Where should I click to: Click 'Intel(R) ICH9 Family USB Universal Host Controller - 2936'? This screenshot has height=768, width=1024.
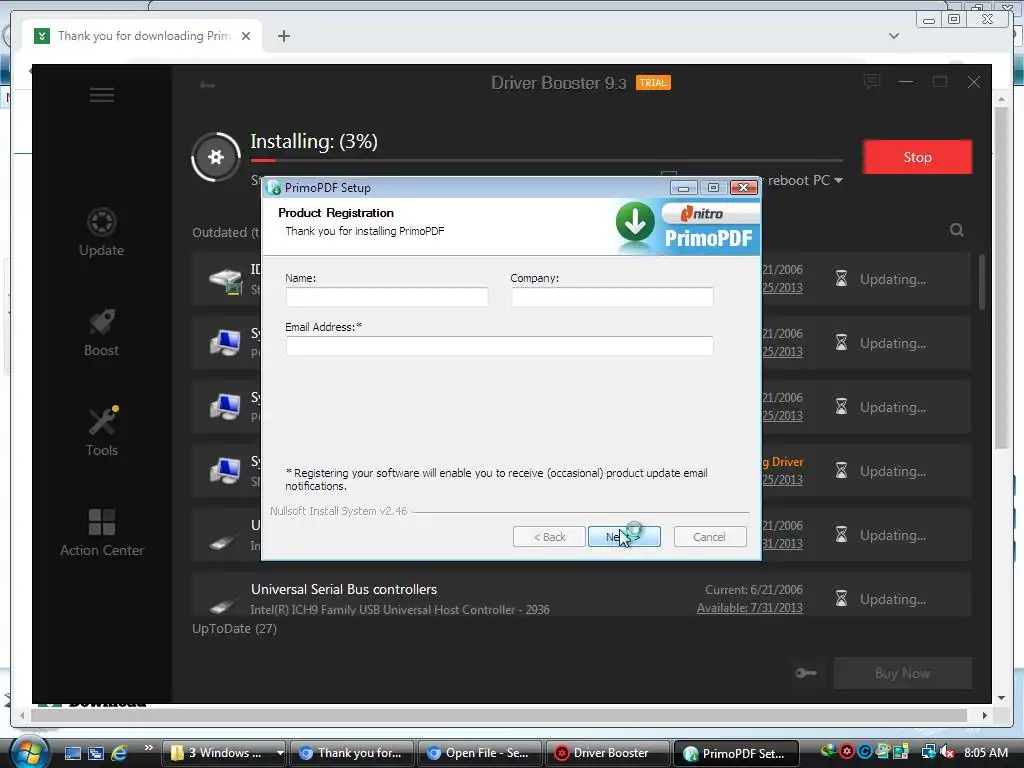pos(400,609)
